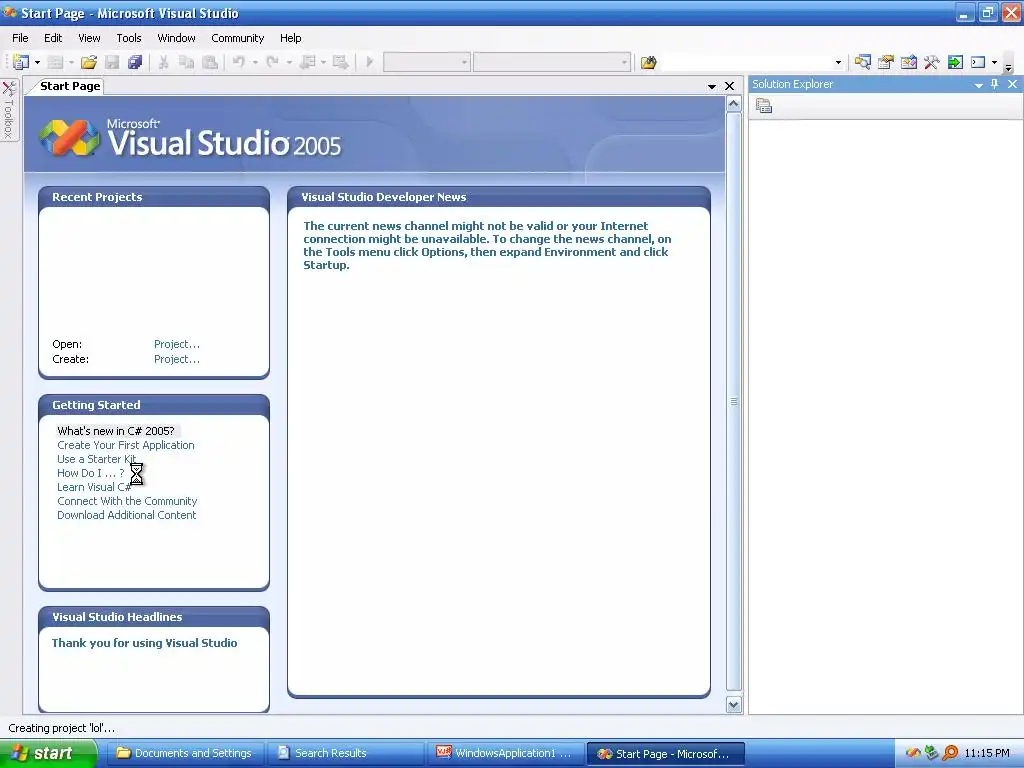
Task: Open the Solution Explorer window position dropdown
Action: click(x=978, y=85)
